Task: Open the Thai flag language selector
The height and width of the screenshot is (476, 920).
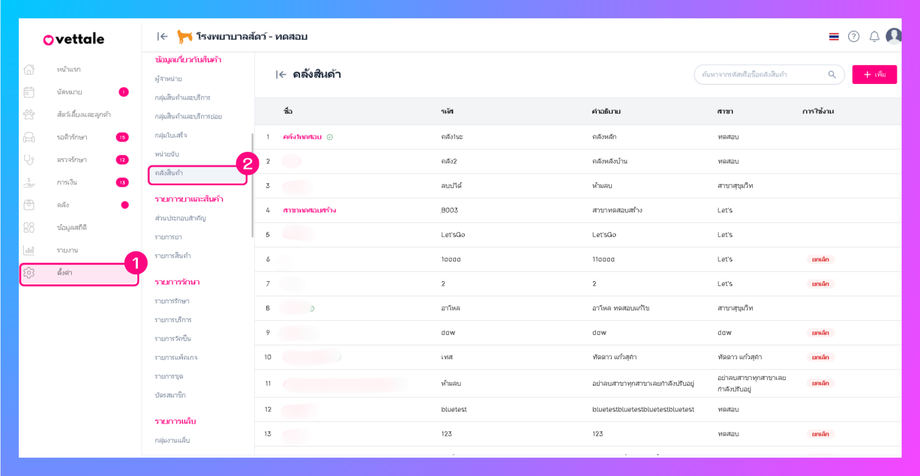Action: 834,37
